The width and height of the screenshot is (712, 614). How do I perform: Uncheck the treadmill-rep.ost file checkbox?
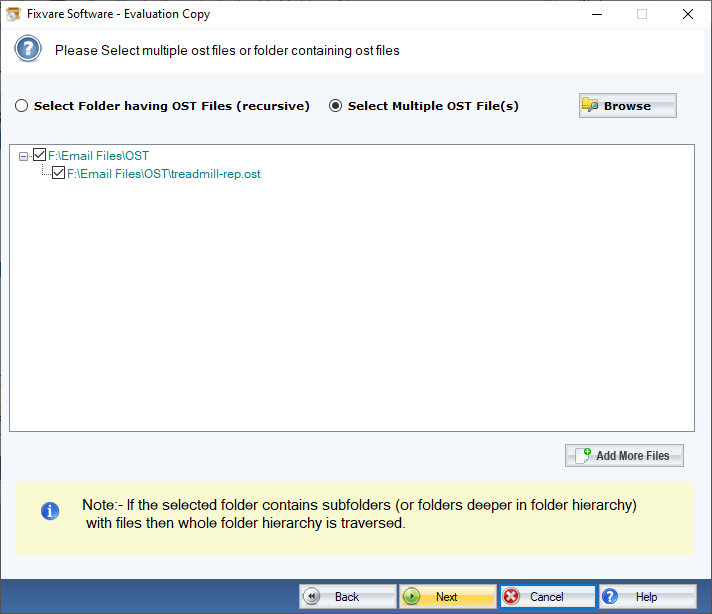tap(59, 173)
